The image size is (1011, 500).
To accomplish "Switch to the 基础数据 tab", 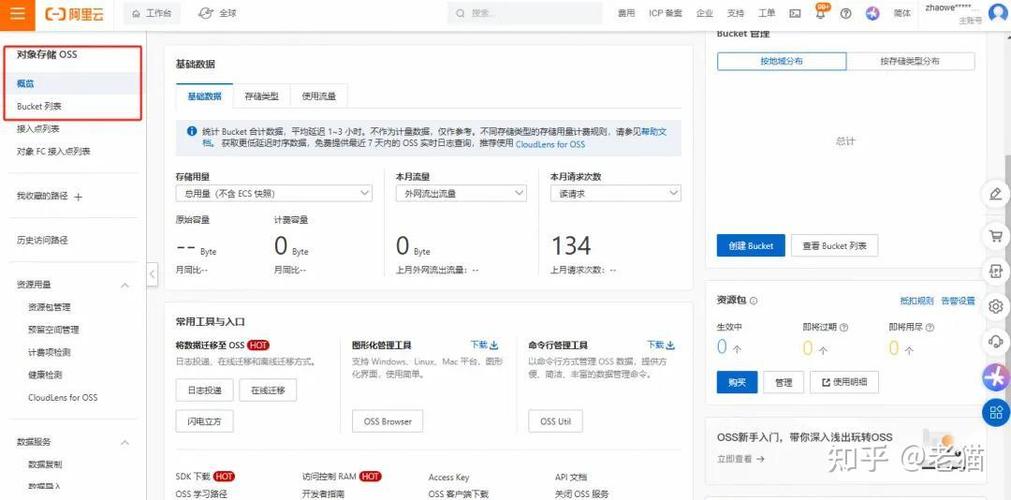I will (x=204, y=96).
